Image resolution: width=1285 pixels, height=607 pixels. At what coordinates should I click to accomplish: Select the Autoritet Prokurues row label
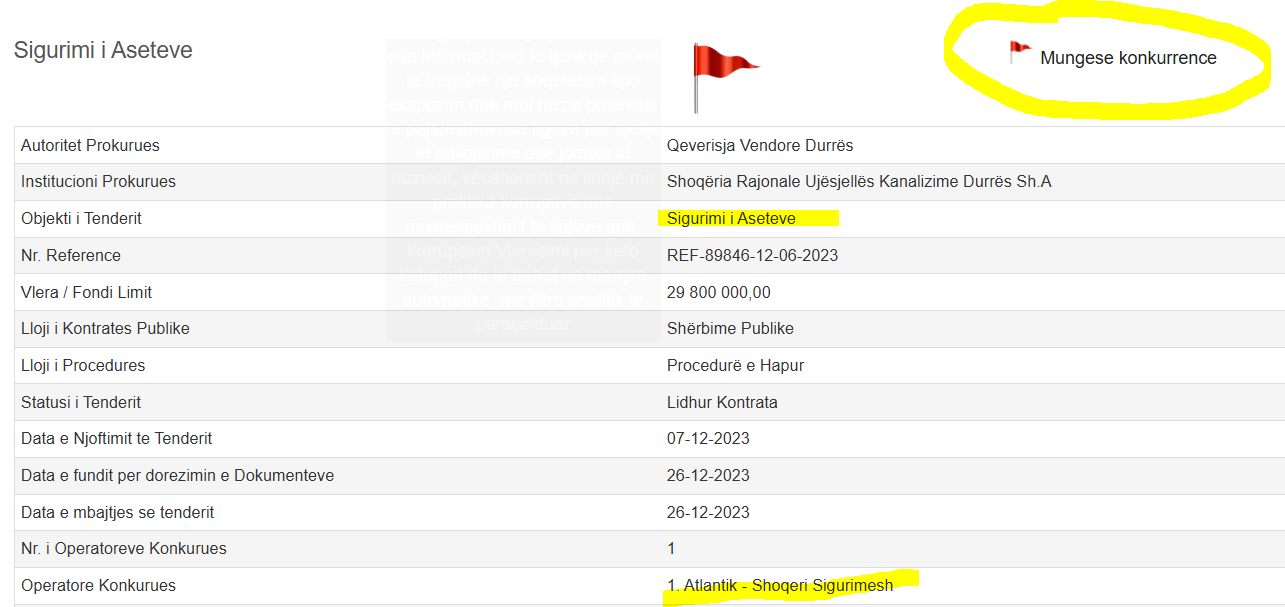(90, 145)
